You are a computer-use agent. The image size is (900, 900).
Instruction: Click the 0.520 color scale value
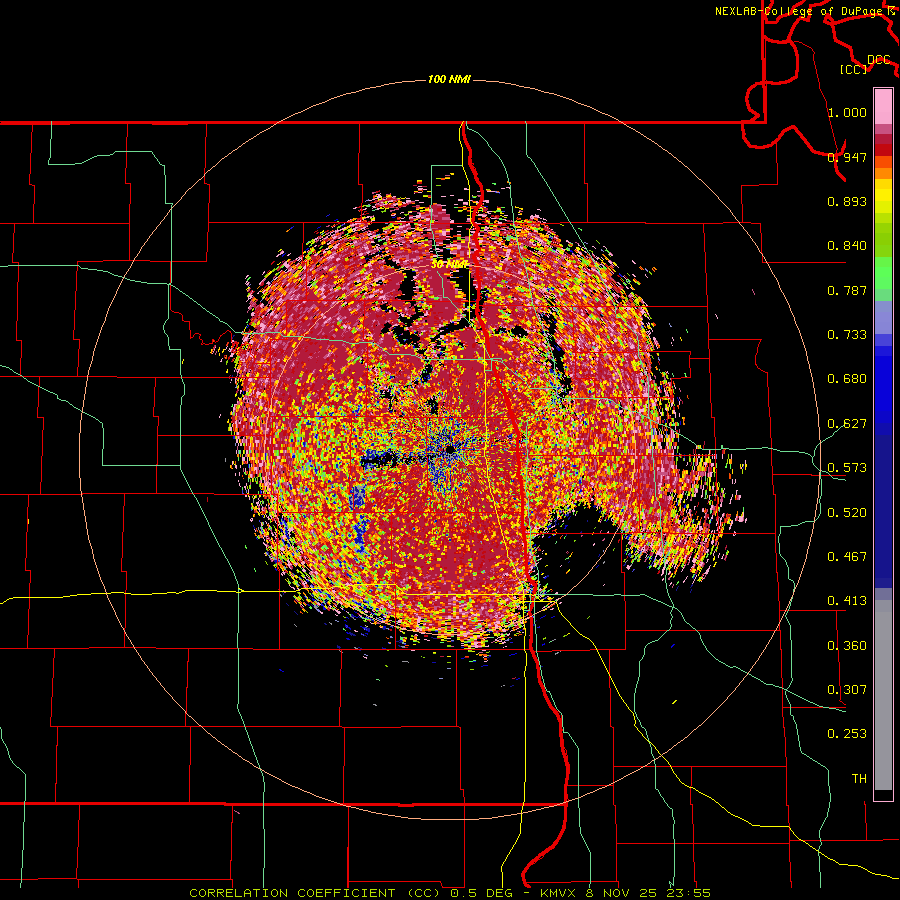pyautogui.click(x=847, y=513)
